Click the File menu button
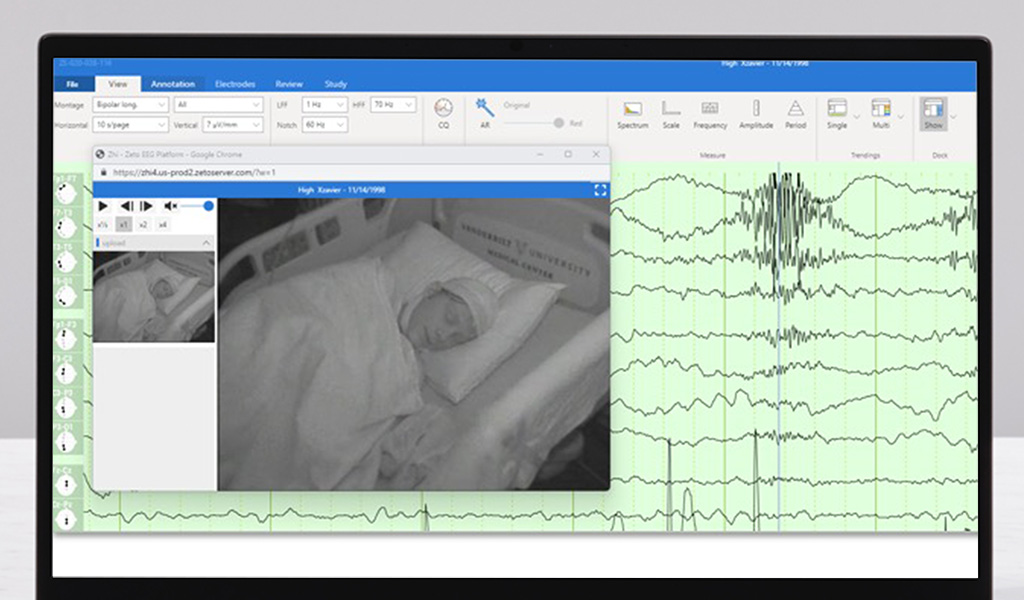The width and height of the screenshot is (1024, 600). [x=73, y=84]
